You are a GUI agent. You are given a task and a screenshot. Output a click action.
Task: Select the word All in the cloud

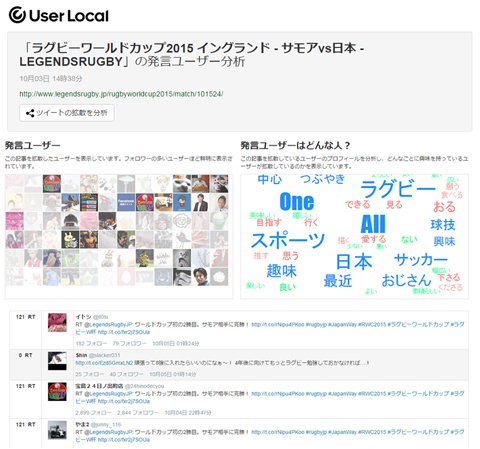[x=373, y=224]
